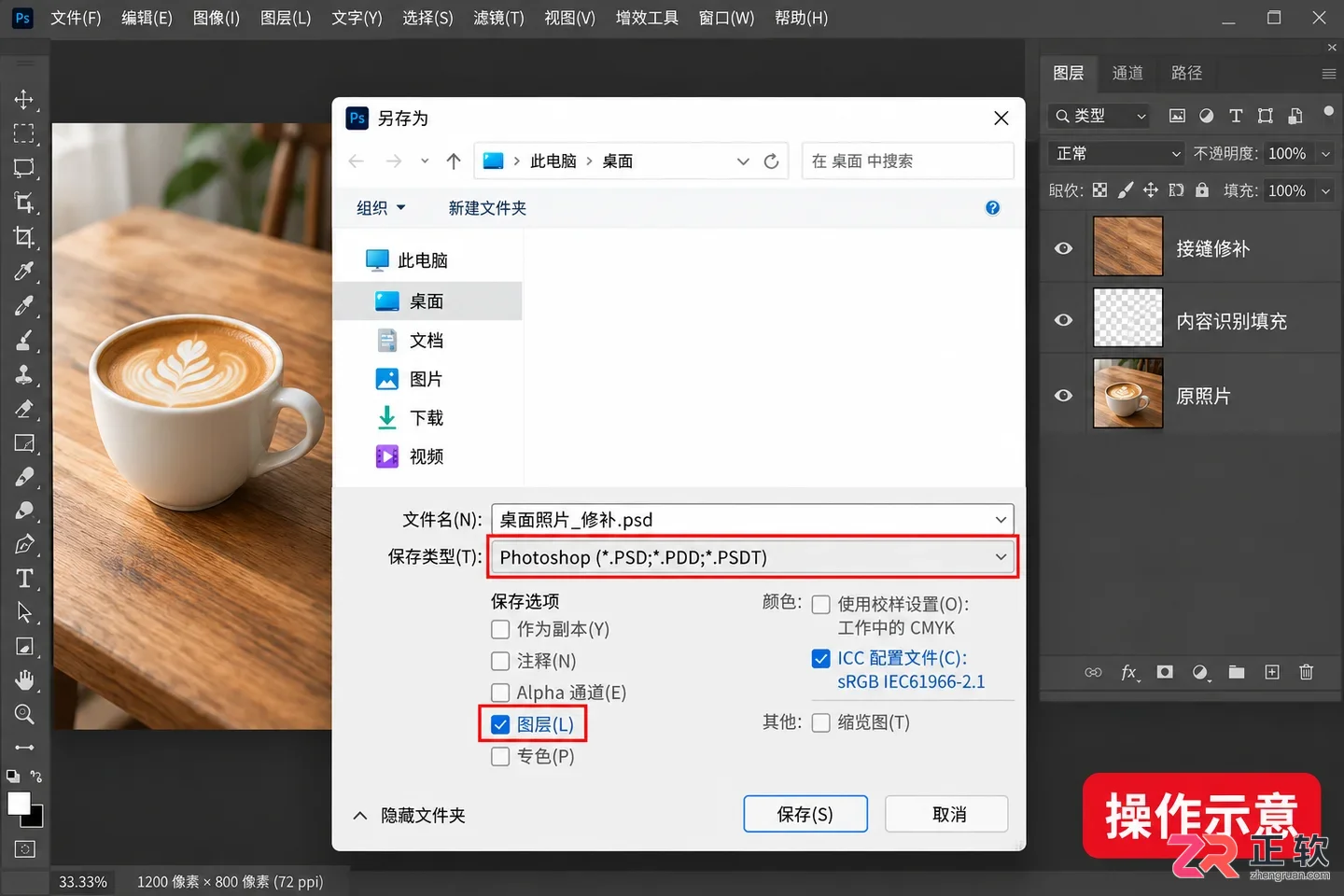This screenshot has width=1344, height=896.
Task: Open the 保存类型 format dropdown
Action: [753, 557]
